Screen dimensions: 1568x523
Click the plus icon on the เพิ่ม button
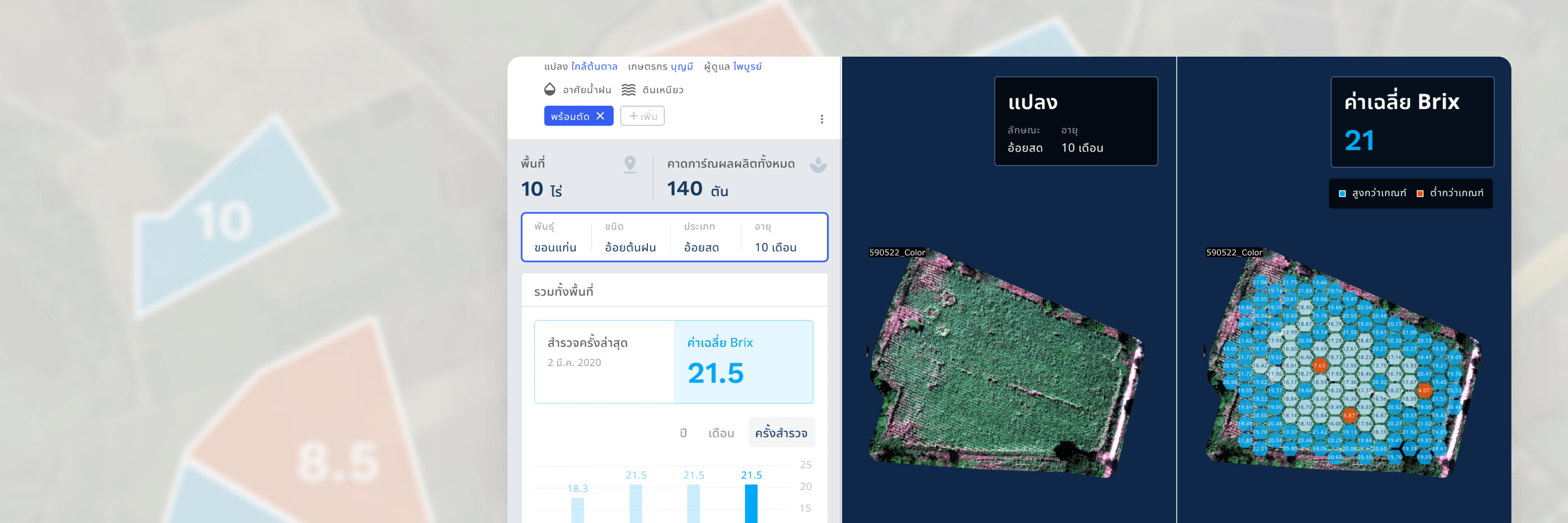click(634, 115)
